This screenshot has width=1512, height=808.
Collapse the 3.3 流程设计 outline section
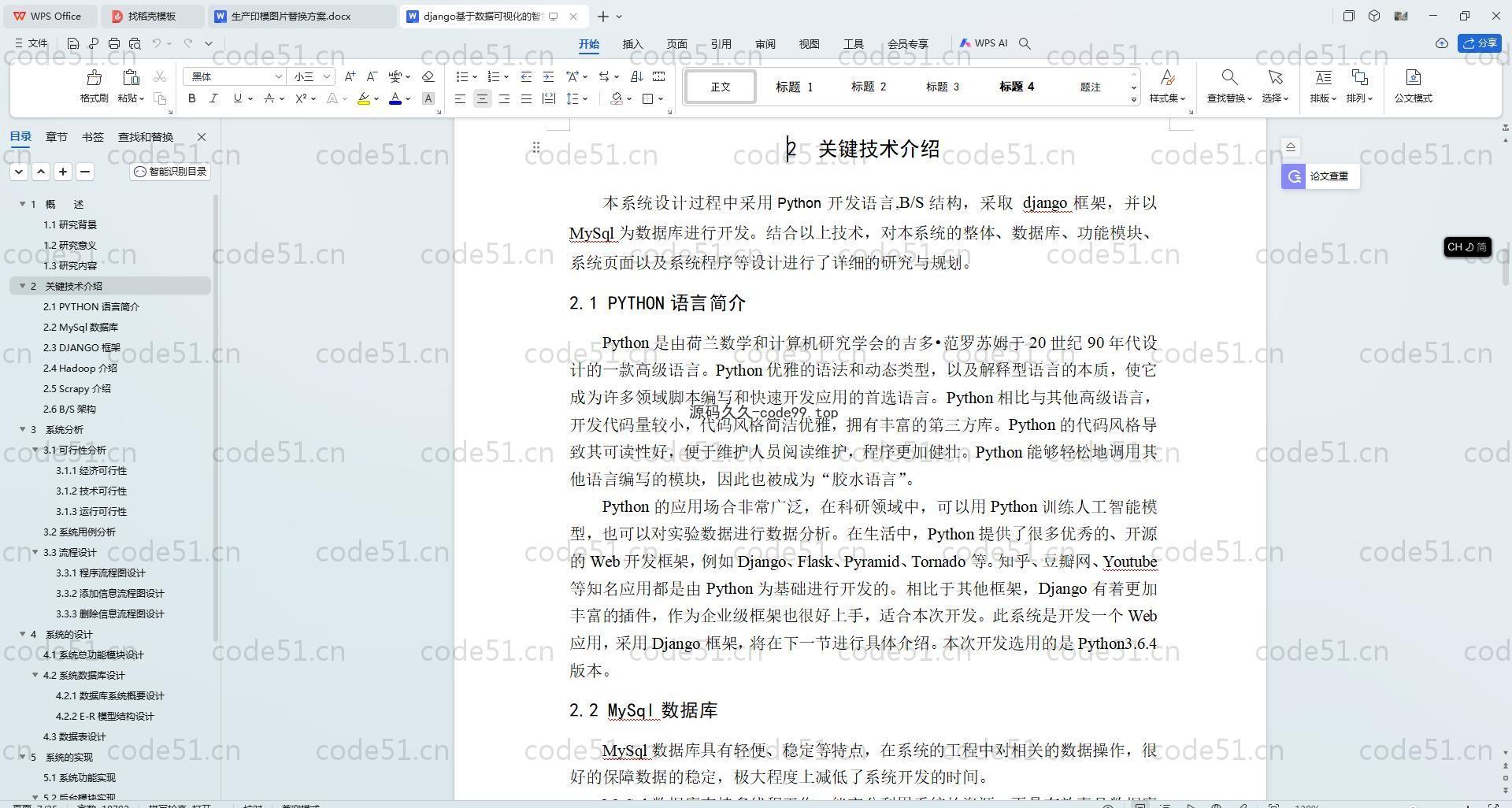click(35, 552)
